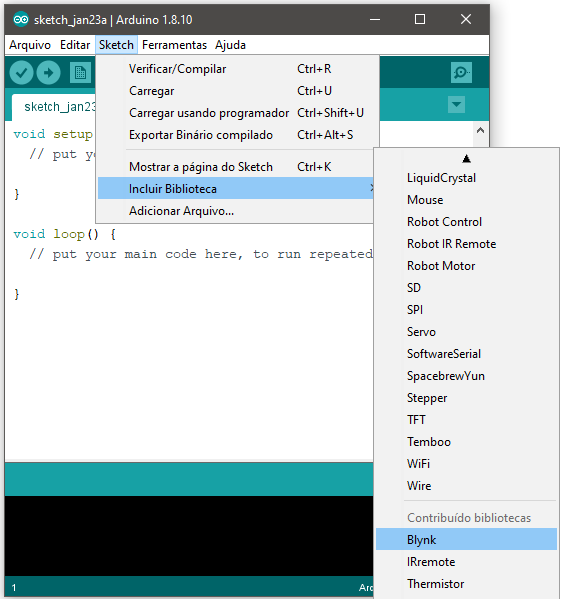Screen dimensions: 564x599
Task: Minimize the Arduino window
Action: click(375, 19)
